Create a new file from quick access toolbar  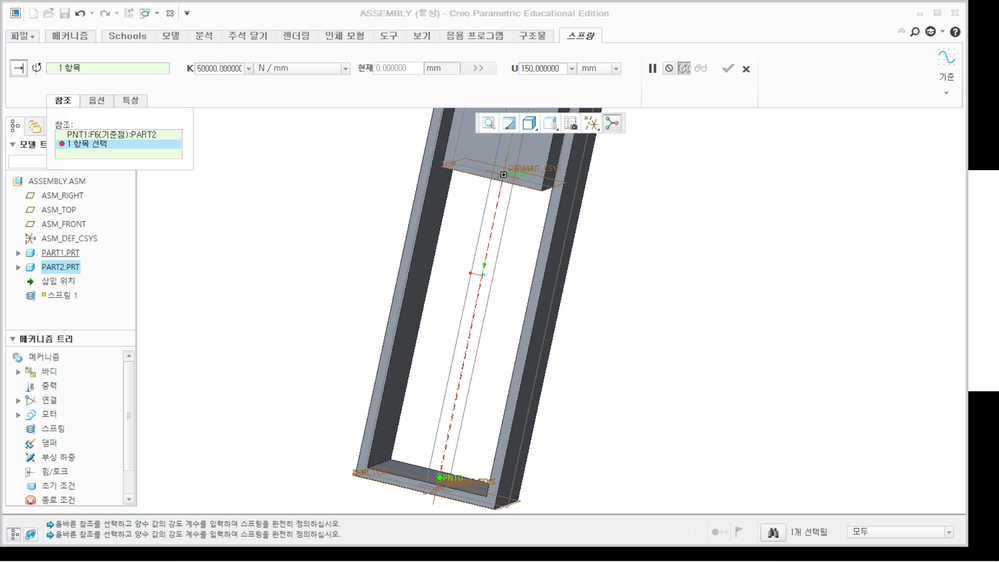click(32, 13)
